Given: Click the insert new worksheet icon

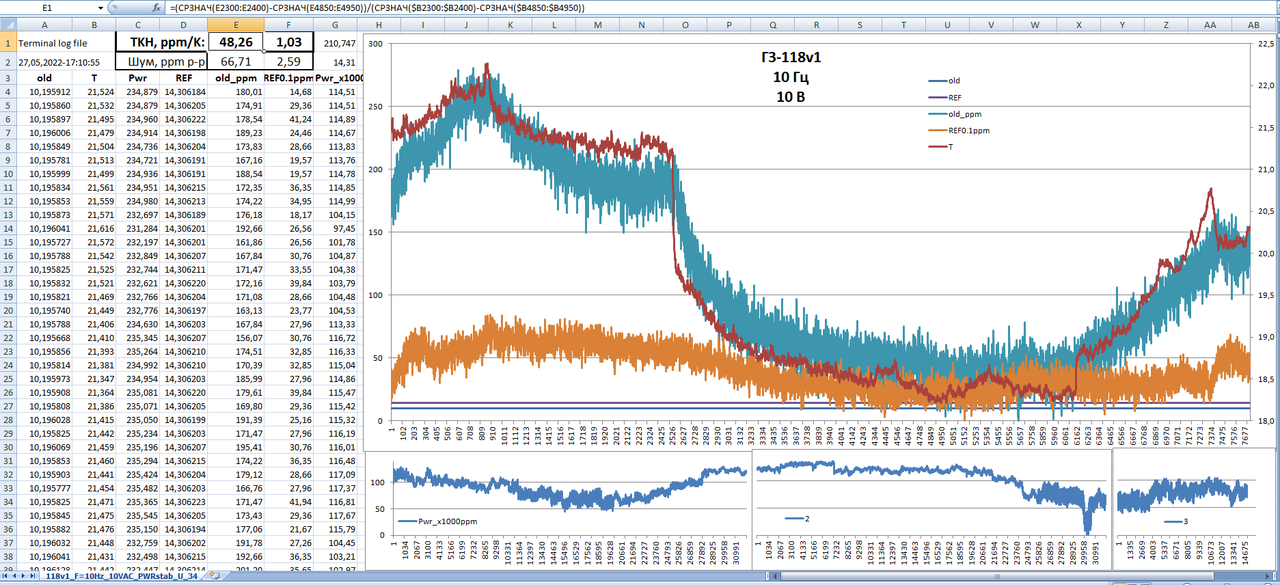Looking at the screenshot, I should coord(216,578).
